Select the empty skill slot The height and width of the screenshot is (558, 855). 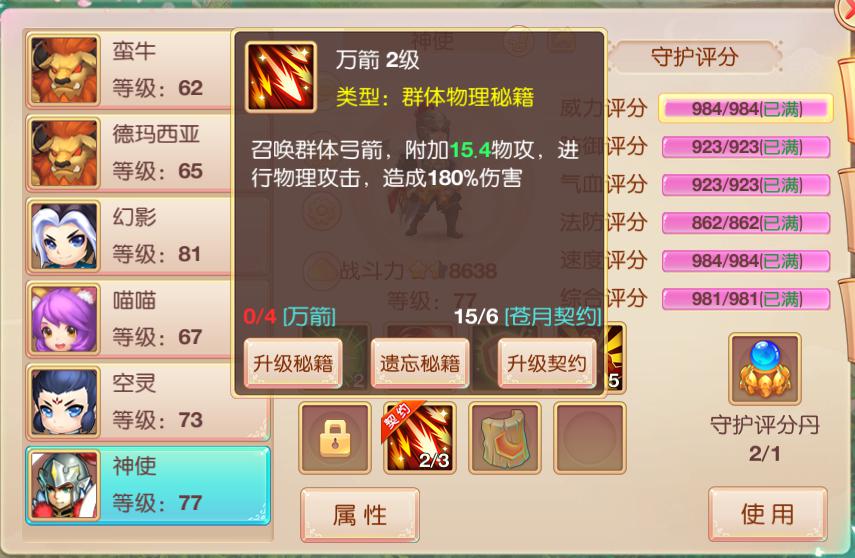[589, 438]
